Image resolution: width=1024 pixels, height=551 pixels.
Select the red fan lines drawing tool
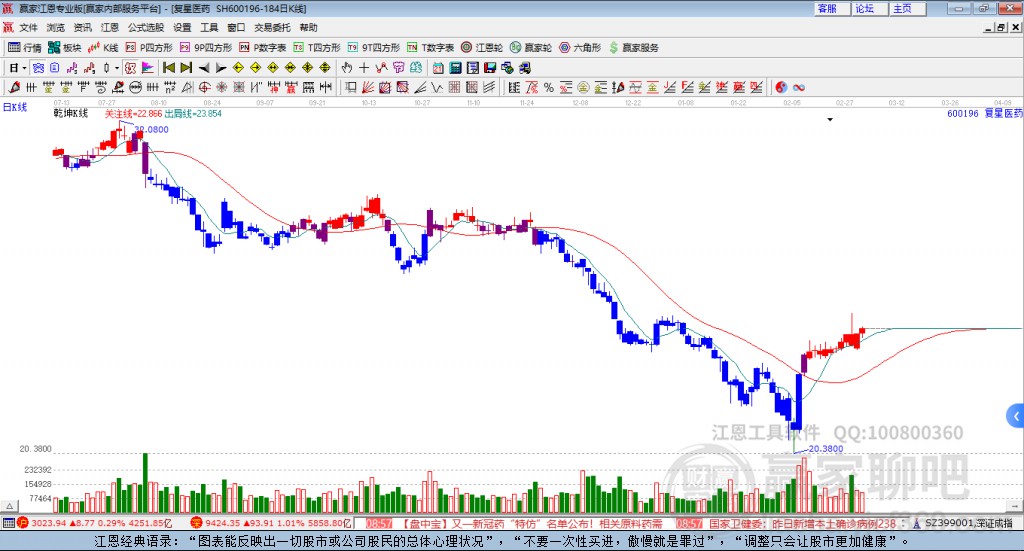pos(367,87)
